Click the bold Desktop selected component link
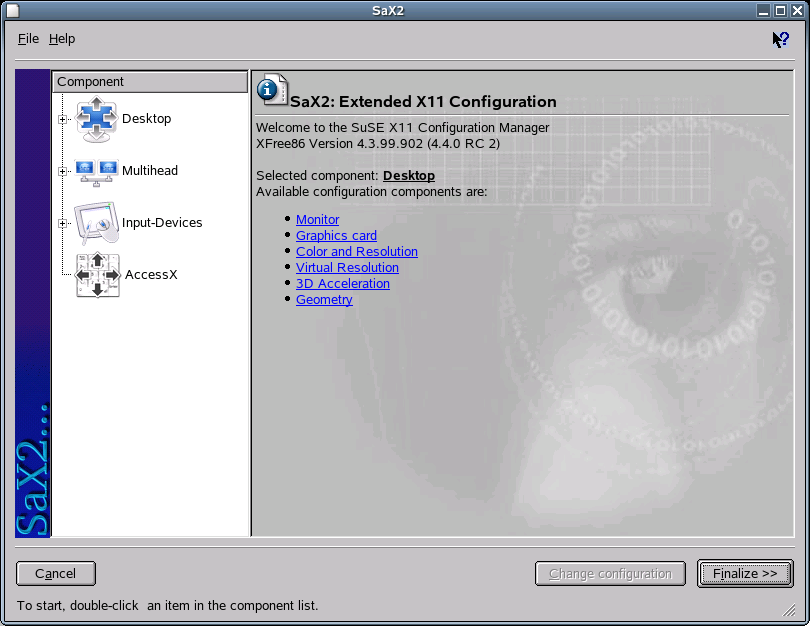The image size is (810, 626). coord(409,176)
